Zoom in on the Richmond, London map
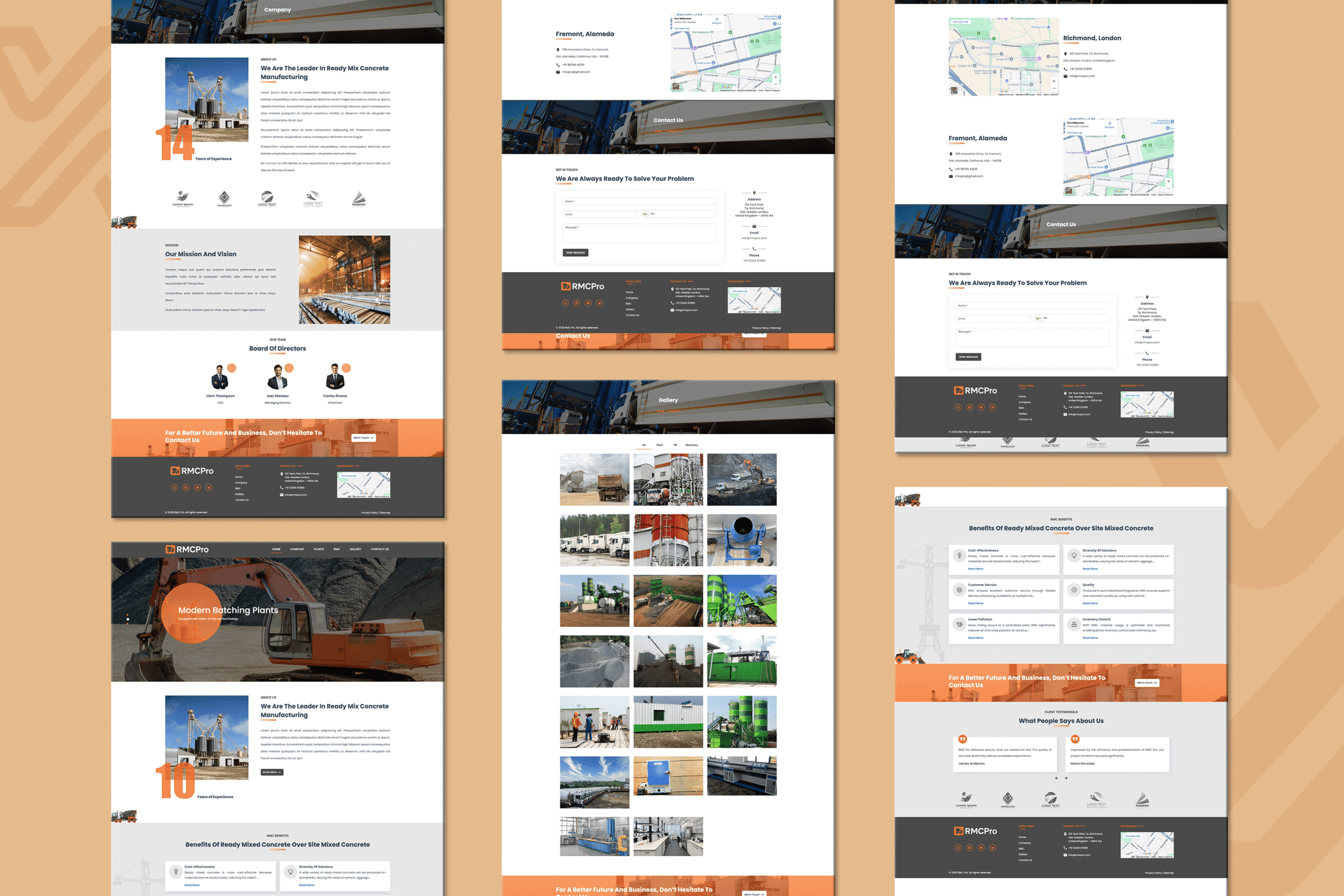 (1054, 81)
